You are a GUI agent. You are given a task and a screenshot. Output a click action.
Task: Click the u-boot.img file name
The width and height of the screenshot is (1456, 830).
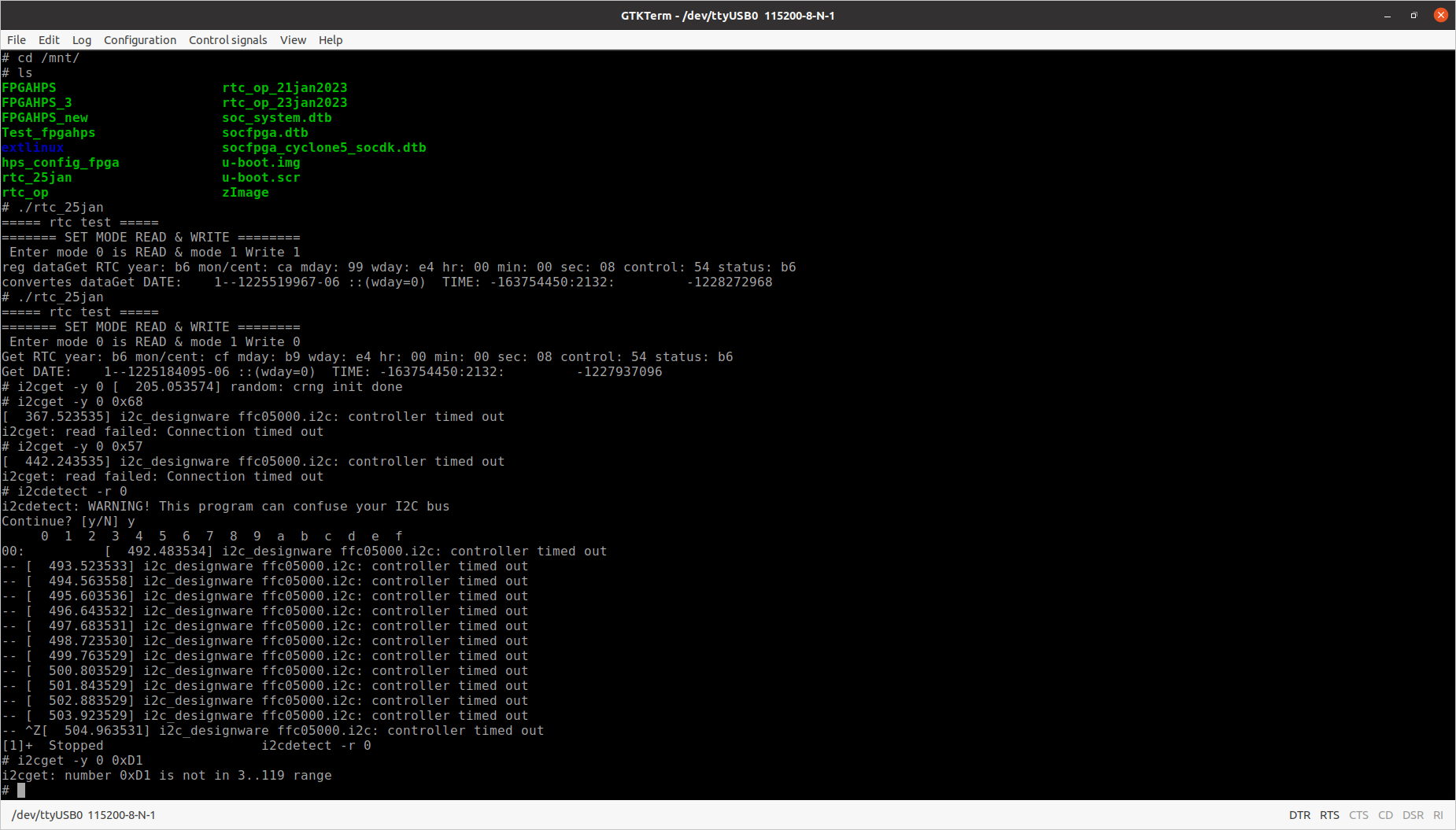point(261,163)
